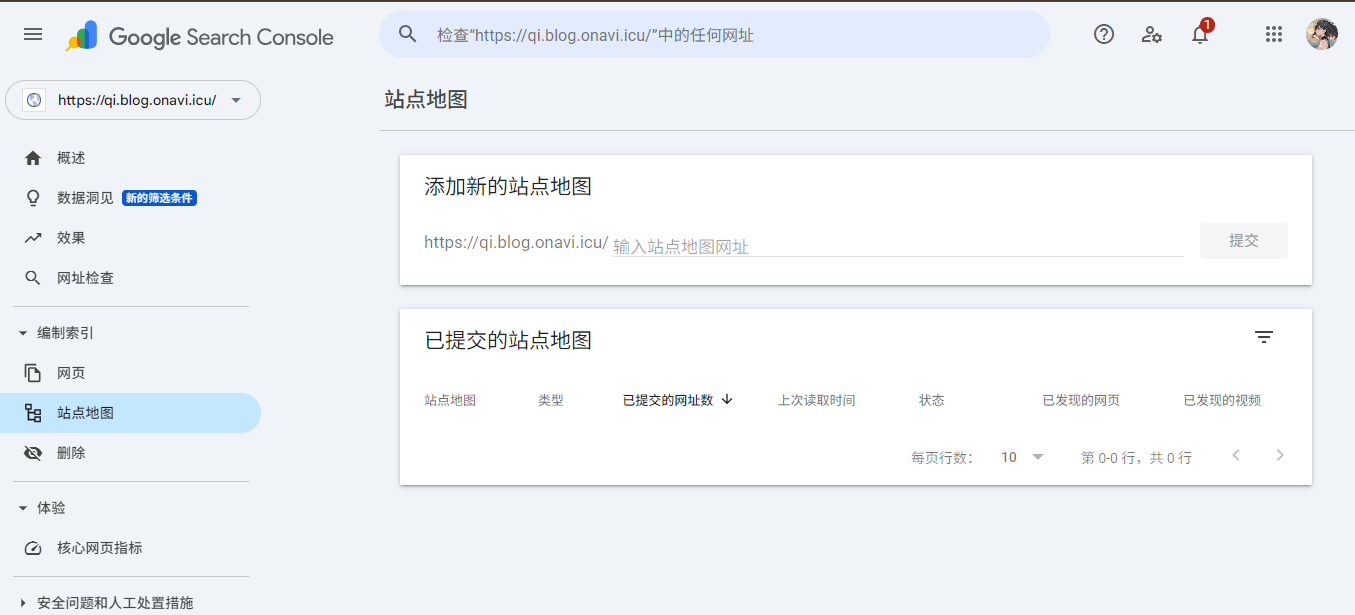The width and height of the screenshot is (1355, 615).
Task: Open the notifications bell
Action: (1200, 35)
